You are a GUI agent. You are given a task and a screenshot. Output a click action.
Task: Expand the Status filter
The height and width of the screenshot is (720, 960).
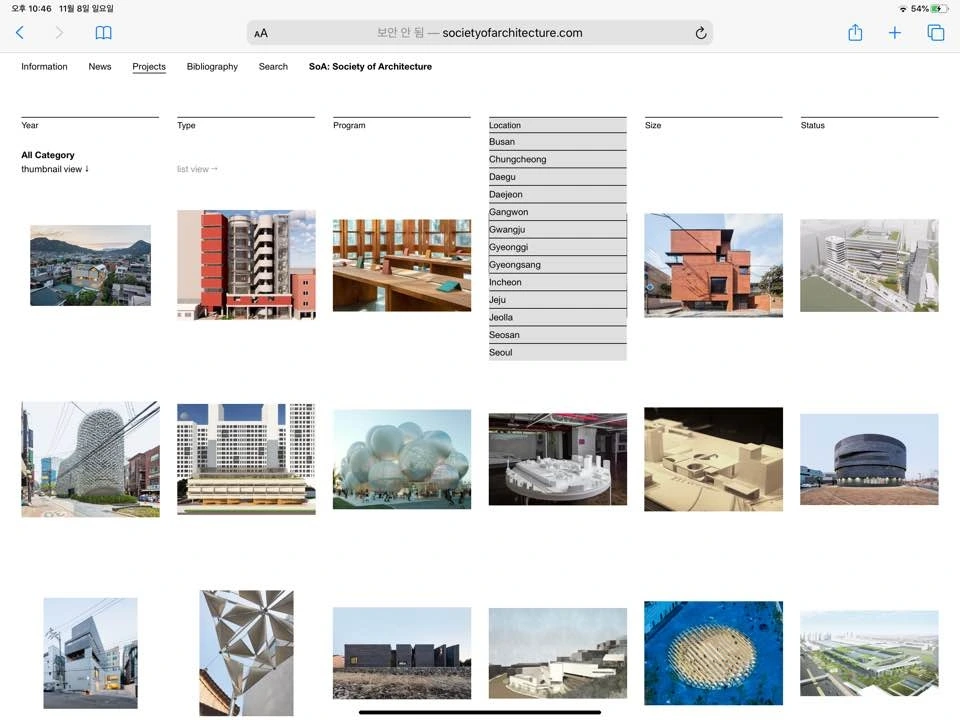869,125
